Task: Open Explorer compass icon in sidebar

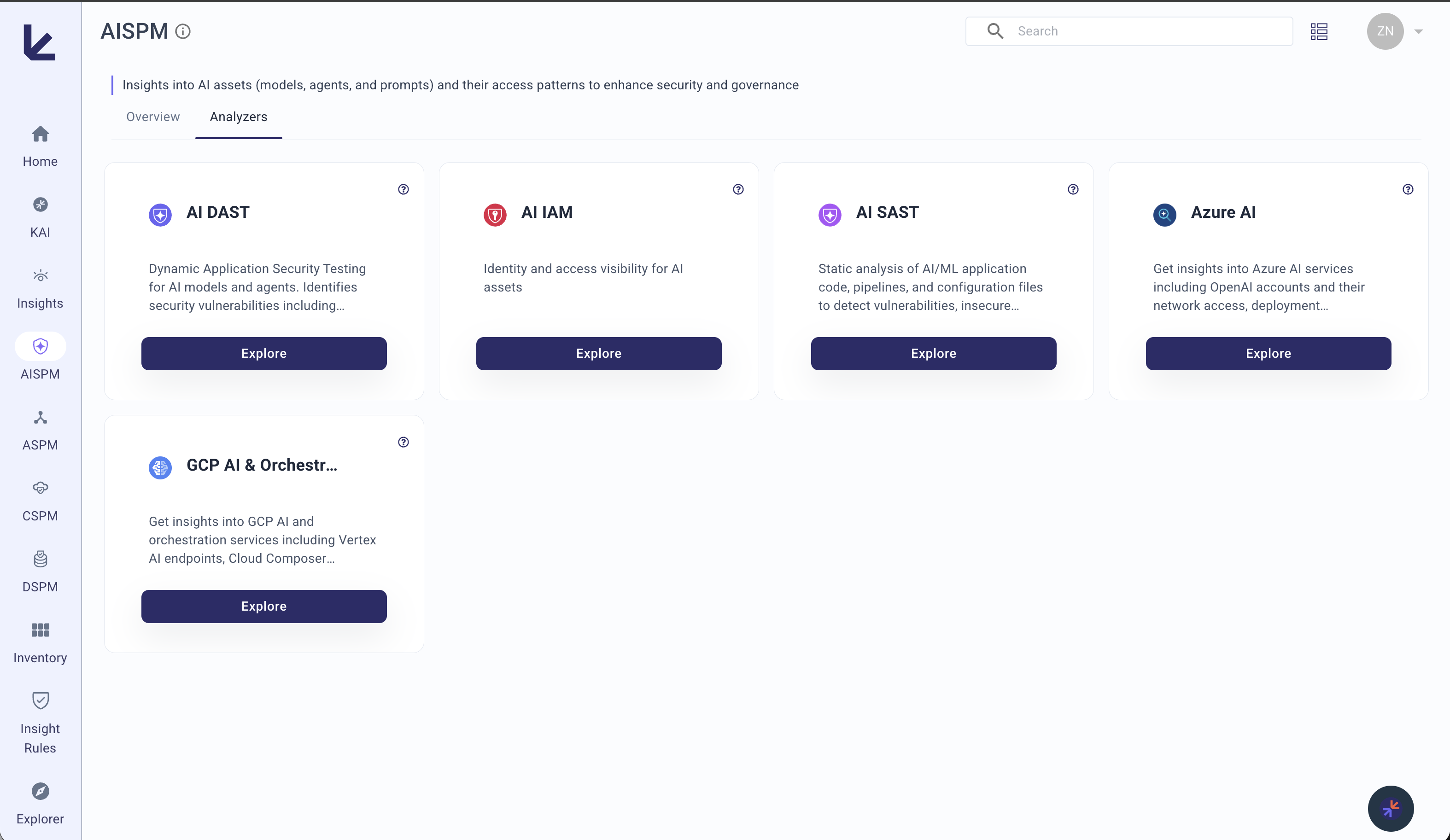Action: pyautogui.click(x=40, y=791)
